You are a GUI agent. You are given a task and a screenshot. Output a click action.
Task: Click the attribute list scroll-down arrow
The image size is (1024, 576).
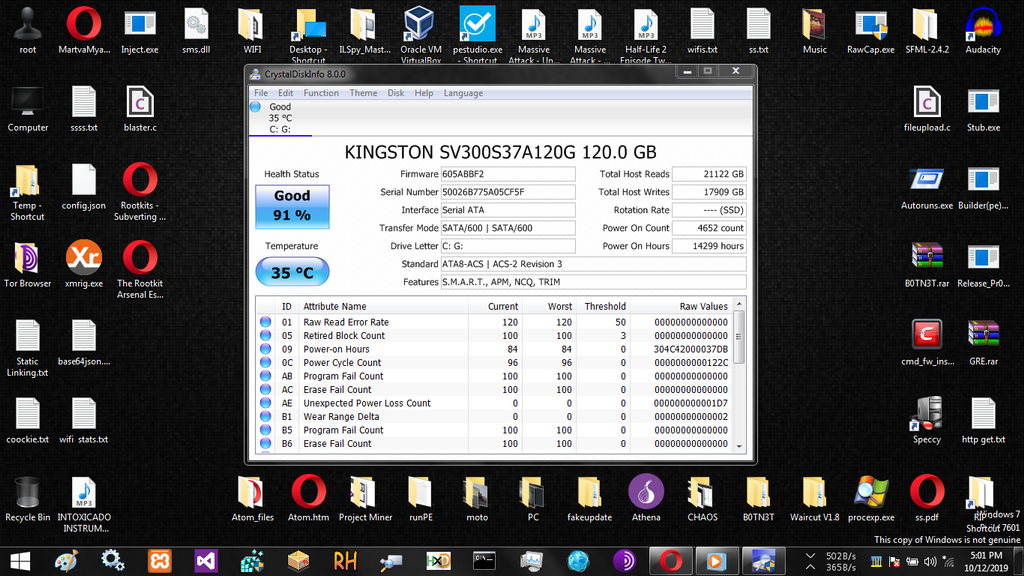pos(739,446)
